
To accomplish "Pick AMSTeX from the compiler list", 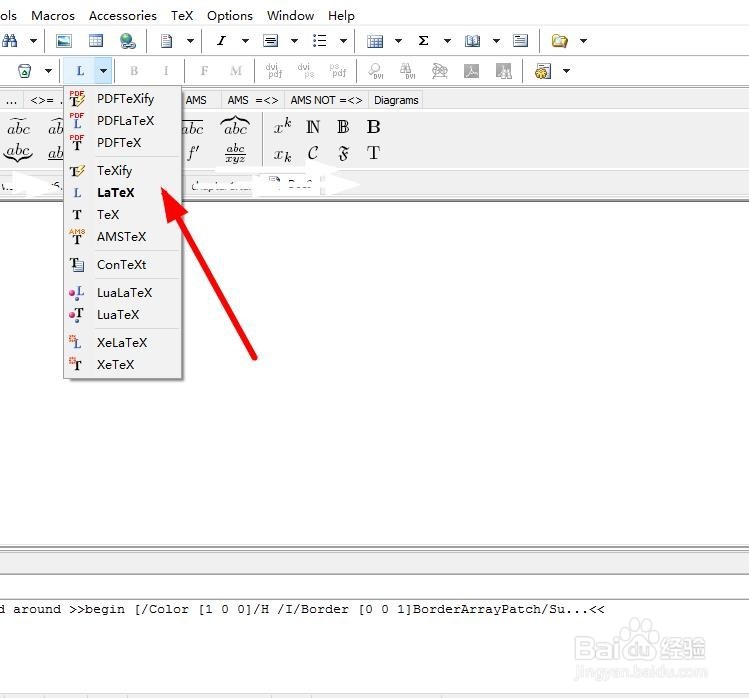I will tap(123, 236).
